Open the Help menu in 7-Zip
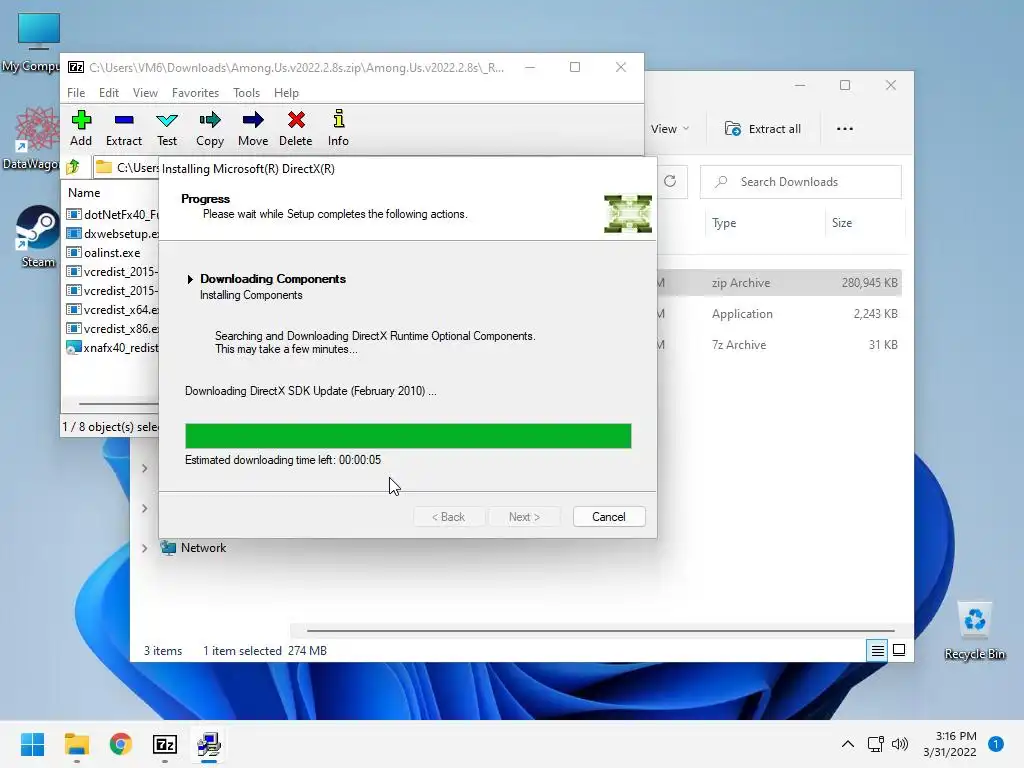 click(x=286, y=93)
